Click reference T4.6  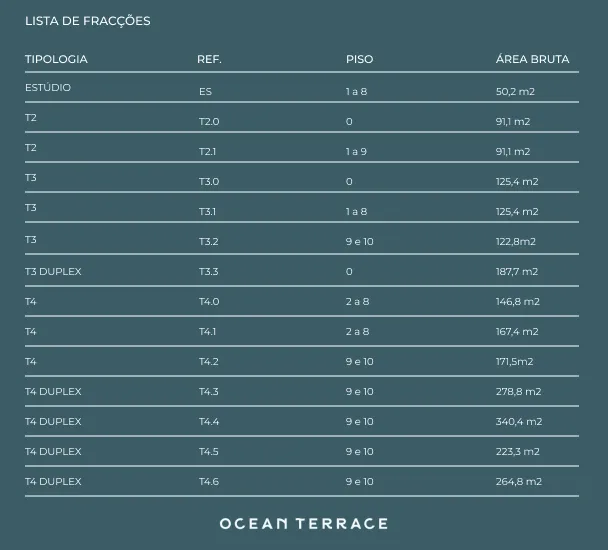(x=209, y=481)
